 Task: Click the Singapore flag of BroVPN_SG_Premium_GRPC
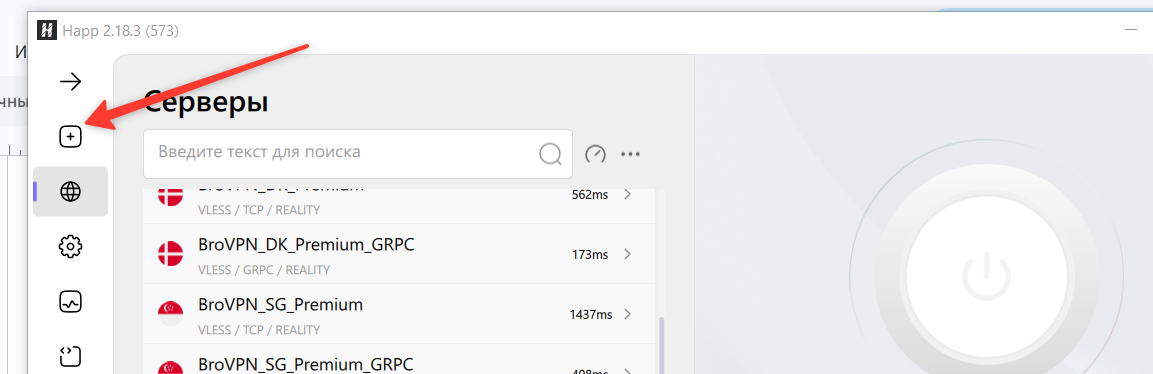(x=170, y=367)
